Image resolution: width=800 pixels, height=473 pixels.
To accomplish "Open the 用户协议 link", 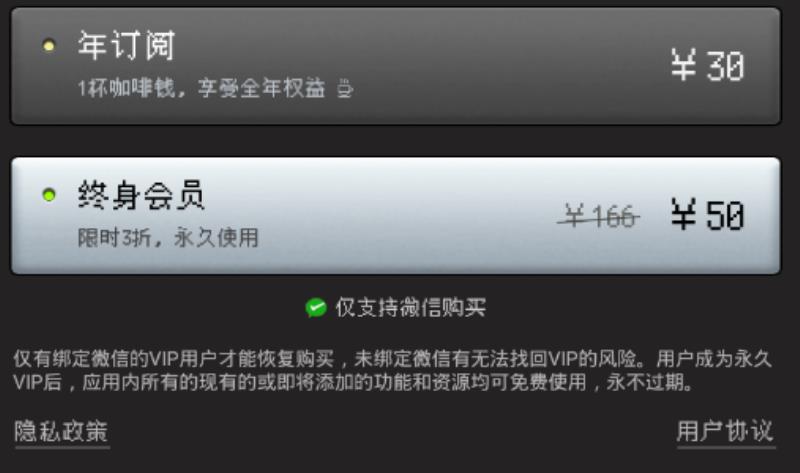I will pos(725,432).
